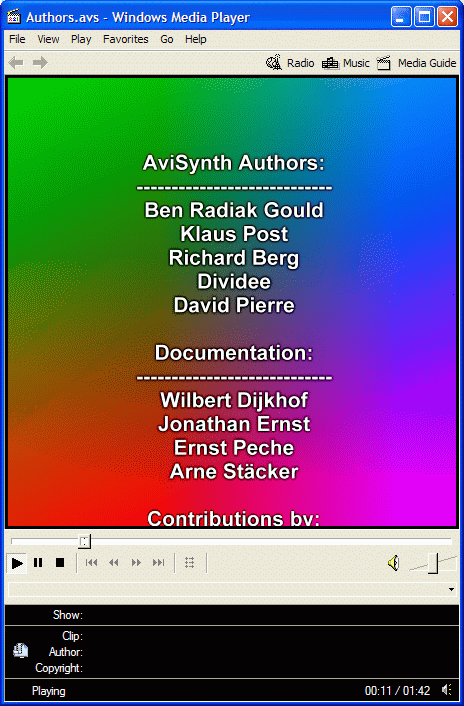
Task: Fast forward the clip
Action: tap(136, 562)
